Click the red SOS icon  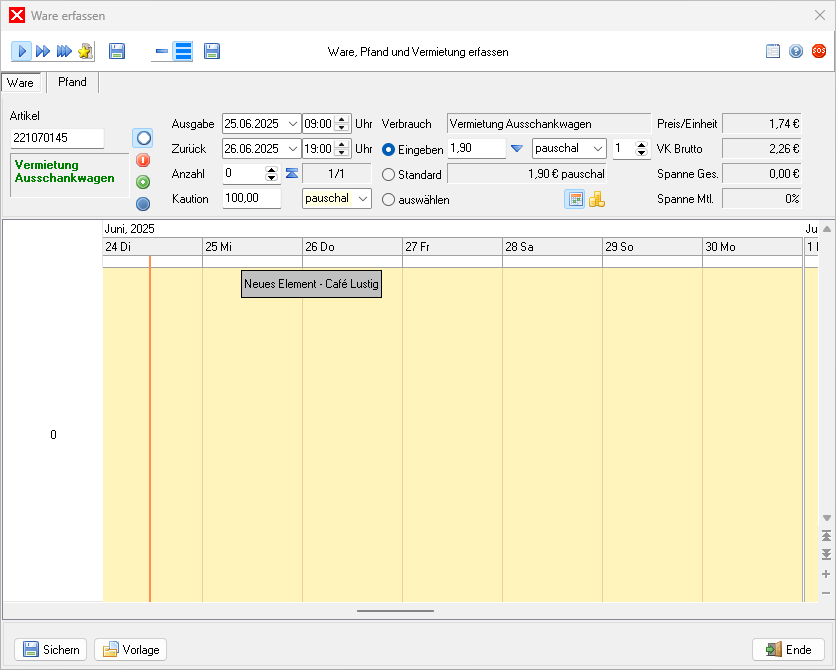tap(819, 51)
